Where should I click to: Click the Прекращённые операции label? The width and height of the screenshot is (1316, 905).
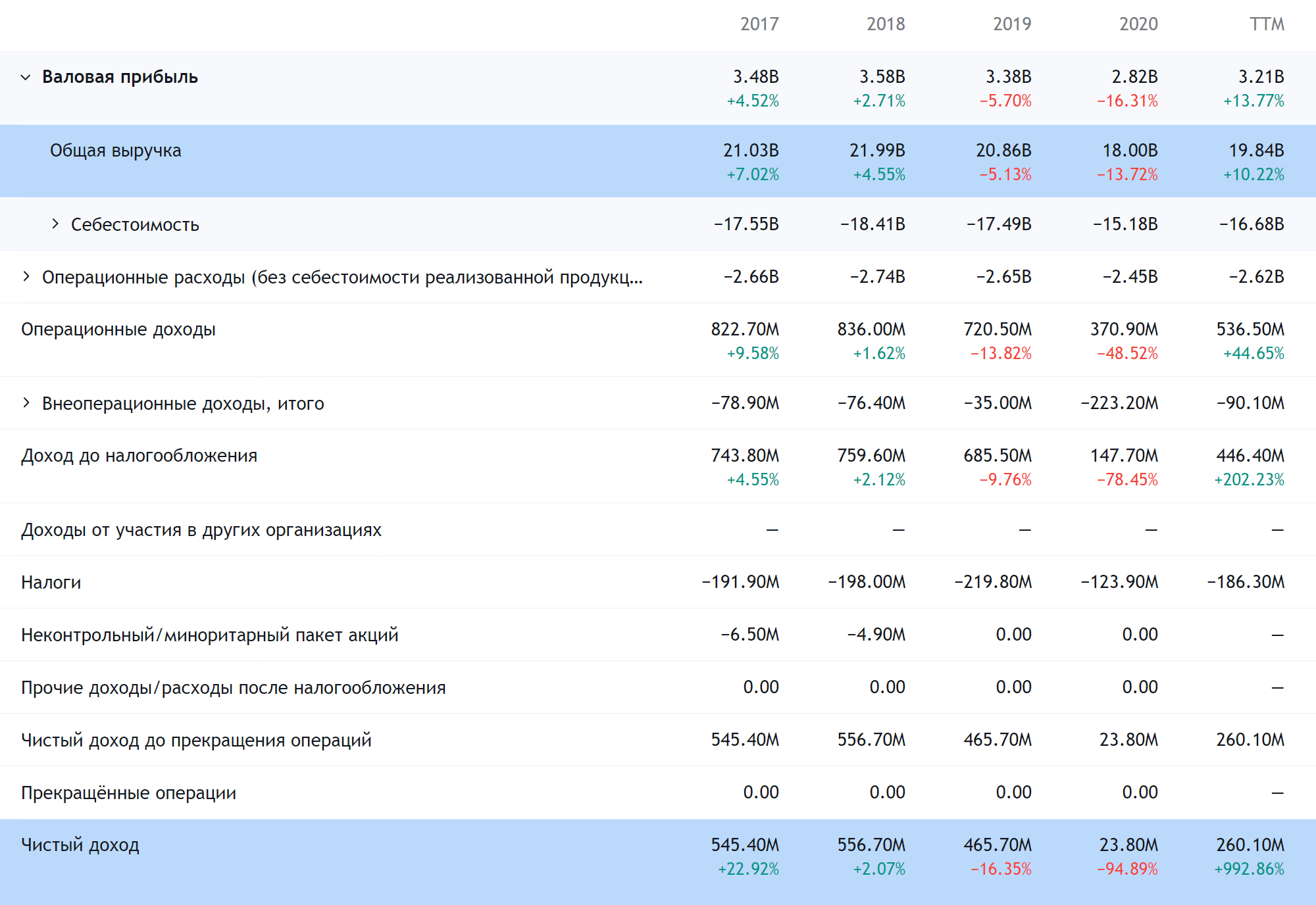[x=128, y=793]
